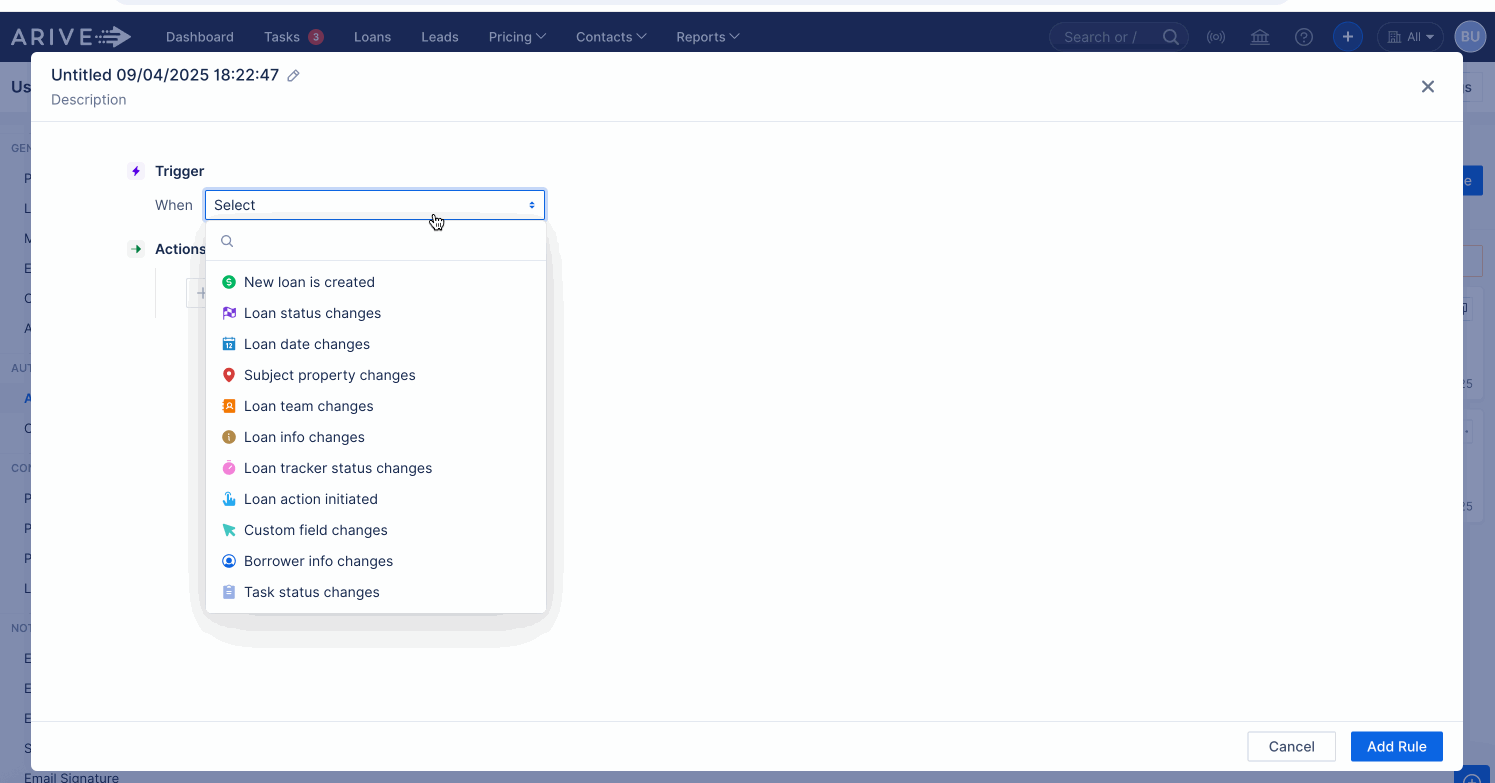Select 'Loan tracker status changes' option
The height and width of the screenshot is (783, 1495).
tap(376, 468)
